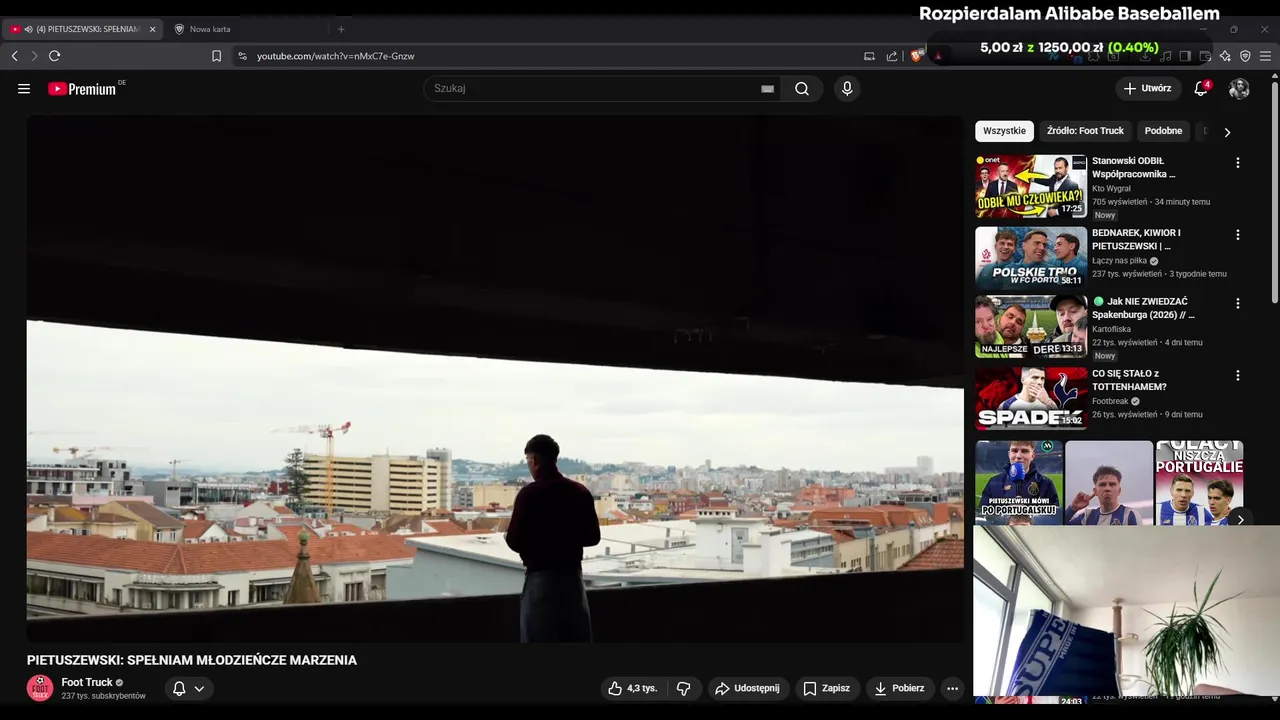Open the Stanowski ODBIŁ video thumbnail
Image resolution: width=1280 pixels, height=720 pixels.
coord(1031,186)
